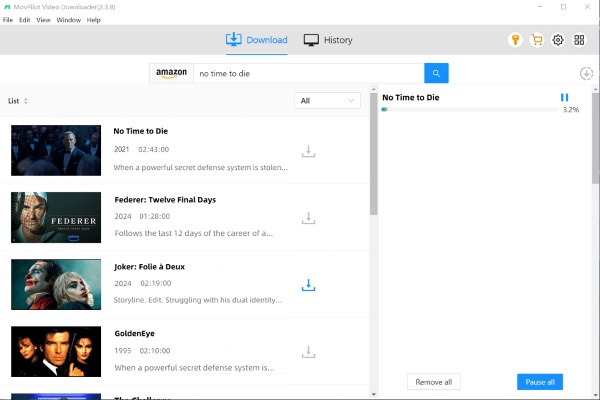Open the Help menu

point(93,20)
